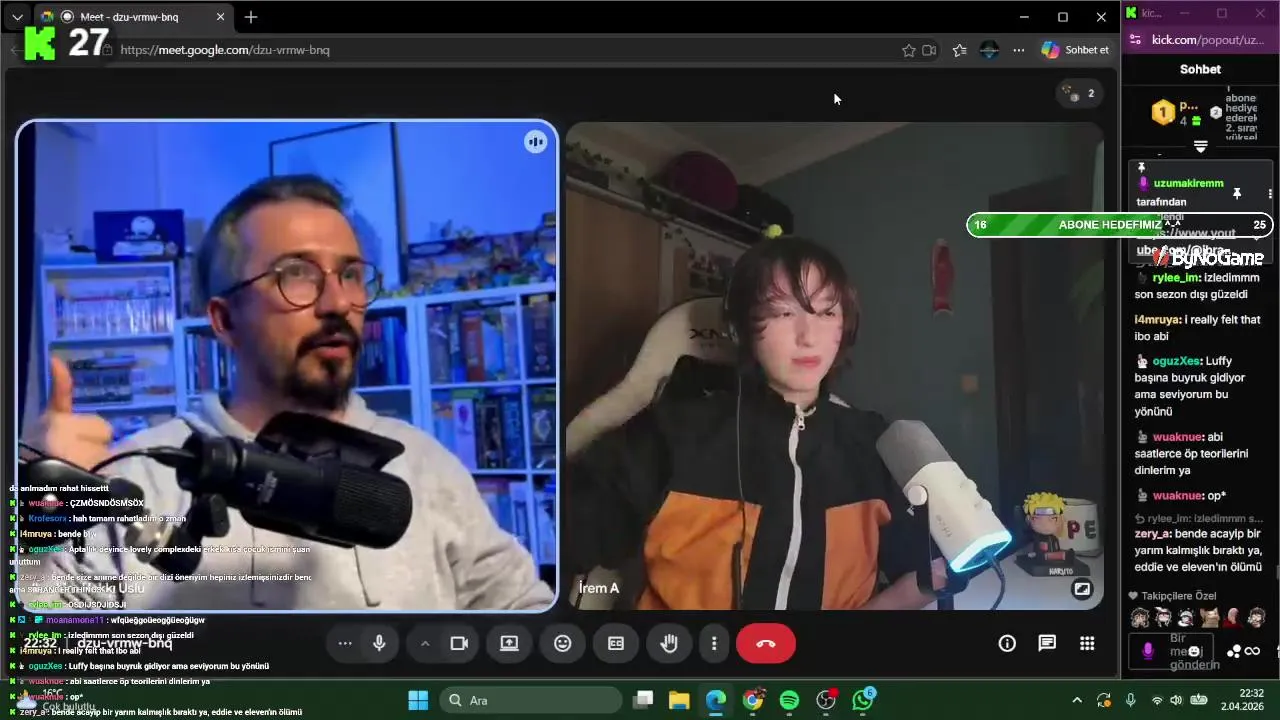Open WhatsApp from the taskbar
The width and height of the screenshot is (1280, 720).
(862, 700)
